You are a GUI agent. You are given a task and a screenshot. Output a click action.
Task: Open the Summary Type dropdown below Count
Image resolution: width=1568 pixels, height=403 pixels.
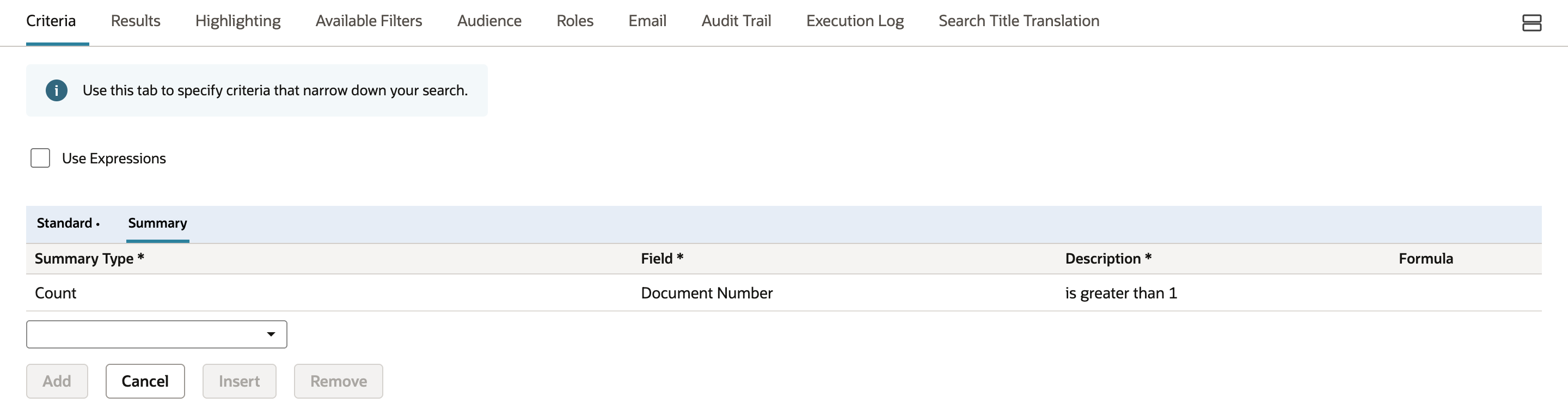156,334
